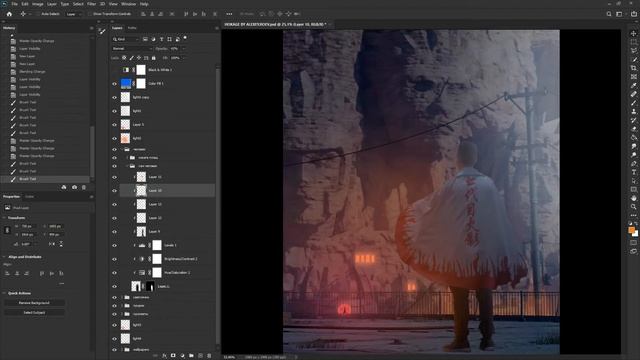The width and height of the screenshot is (640, 360).
Task: Turn the layer filter switch on or off
Action: (x=185, y=38)
